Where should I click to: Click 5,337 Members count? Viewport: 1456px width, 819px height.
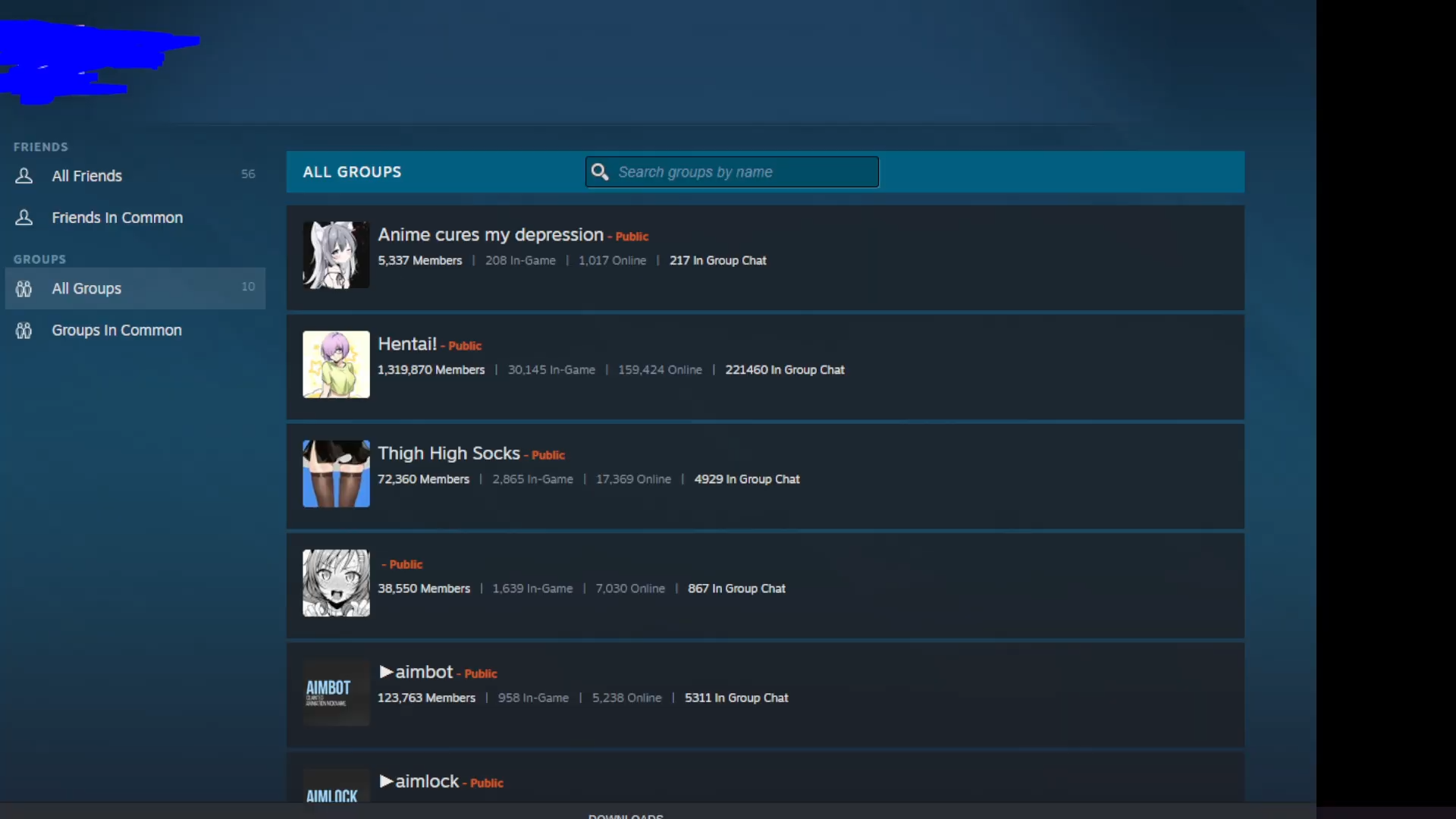[420, 260]
